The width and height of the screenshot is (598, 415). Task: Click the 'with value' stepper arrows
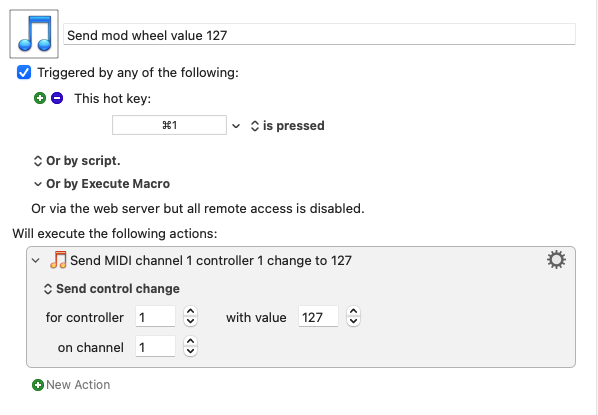coord(354,316)
